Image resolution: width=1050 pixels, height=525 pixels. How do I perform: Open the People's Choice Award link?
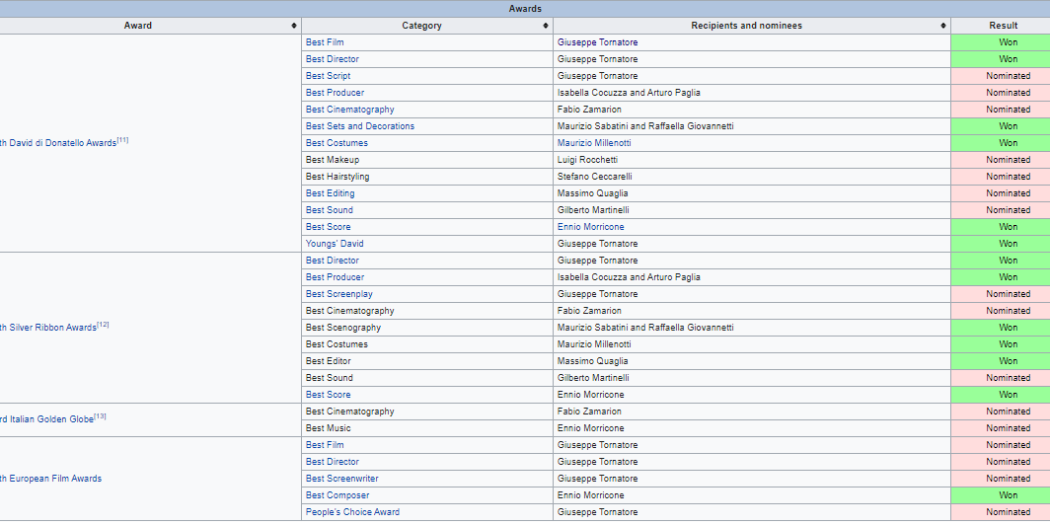[353, 512]
